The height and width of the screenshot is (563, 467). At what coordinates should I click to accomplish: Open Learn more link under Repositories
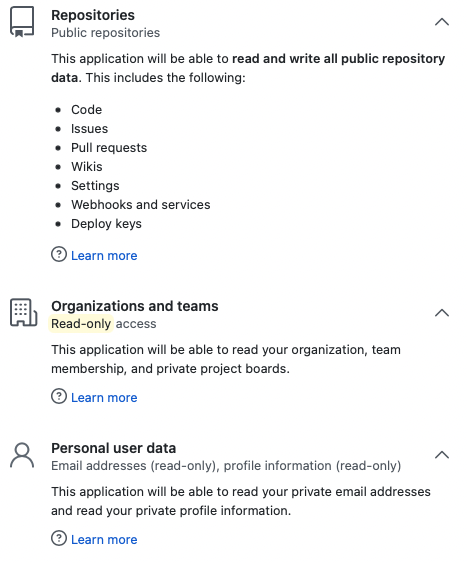click(104, 256)
